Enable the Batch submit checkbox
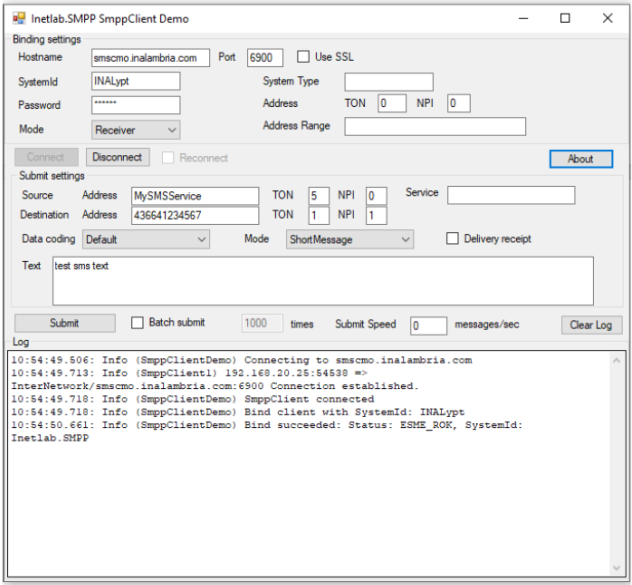The height and width of the screenshot is (585, 632). pos(137,323)
